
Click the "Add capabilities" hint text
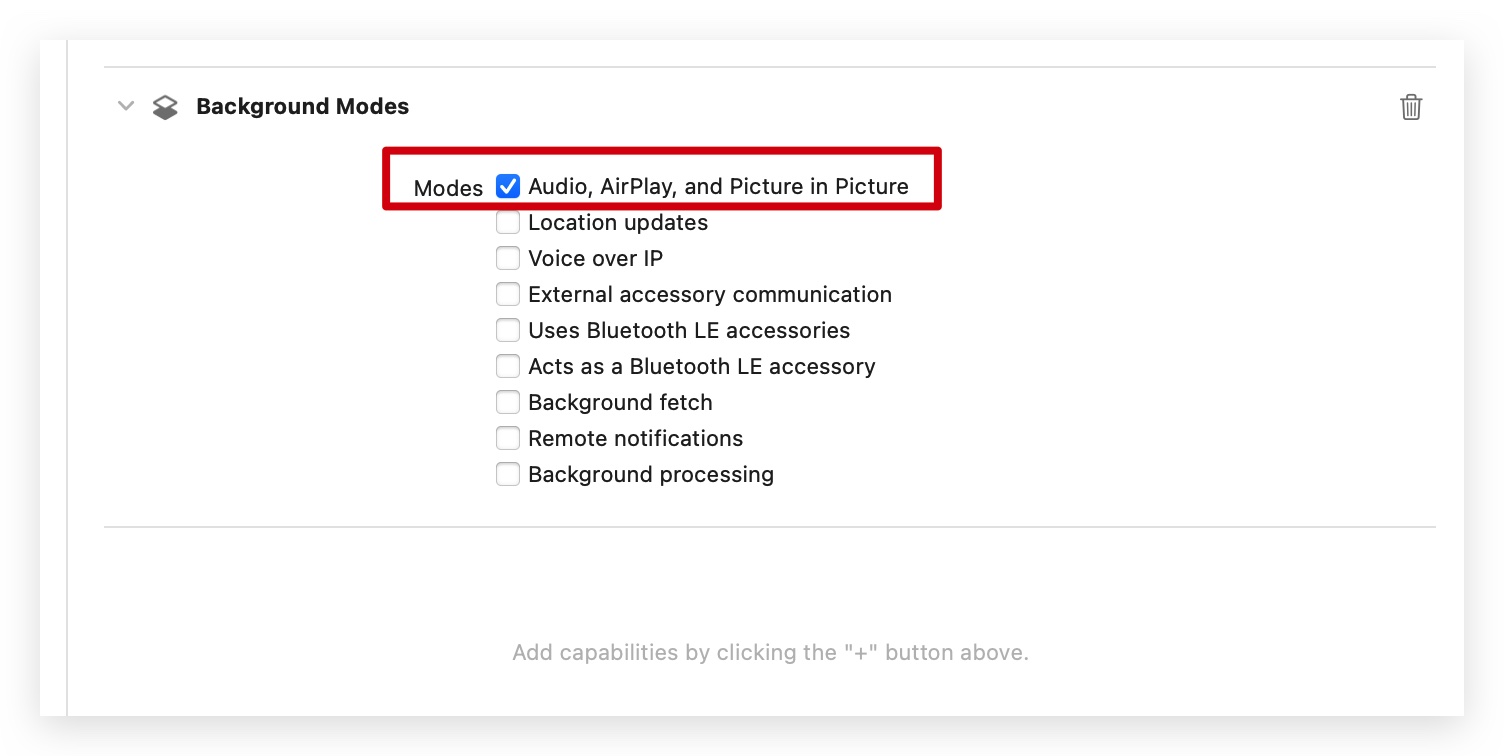(x=770, y=653)
